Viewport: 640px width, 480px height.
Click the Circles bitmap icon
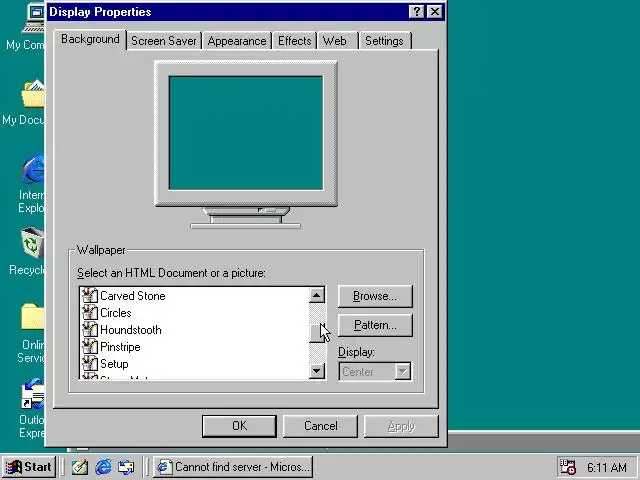pos(90,313)
